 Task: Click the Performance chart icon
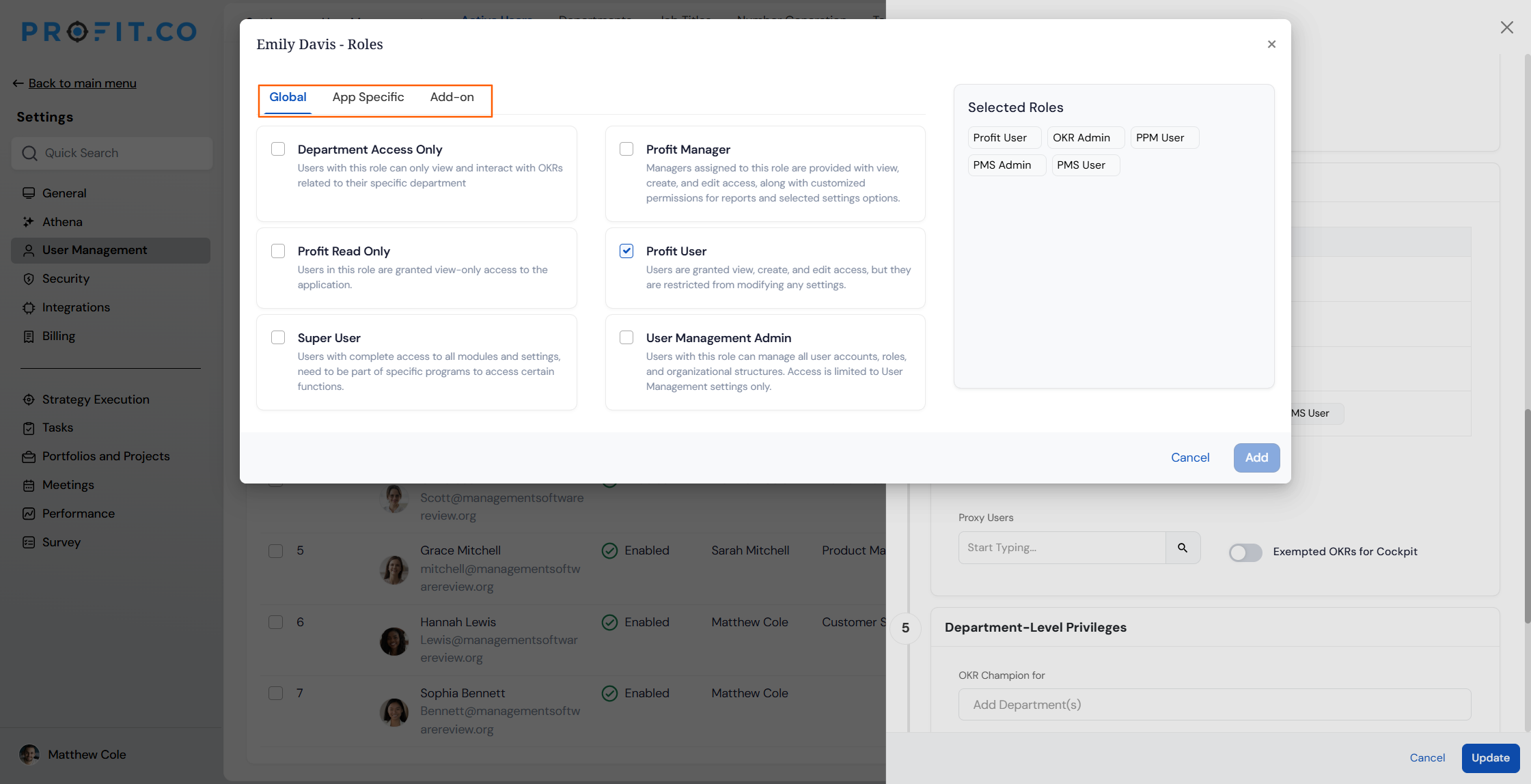(x=29, y=514)
